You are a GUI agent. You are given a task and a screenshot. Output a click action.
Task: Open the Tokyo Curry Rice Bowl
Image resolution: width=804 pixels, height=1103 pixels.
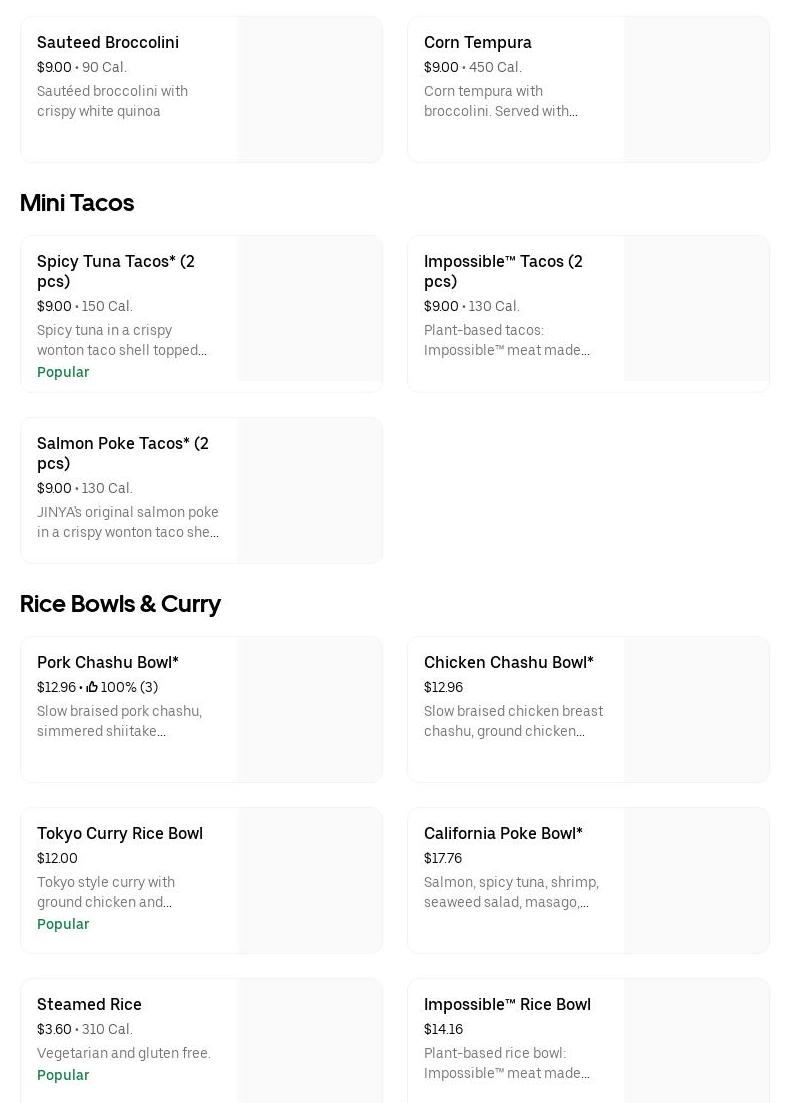click(x=120, y=833)
